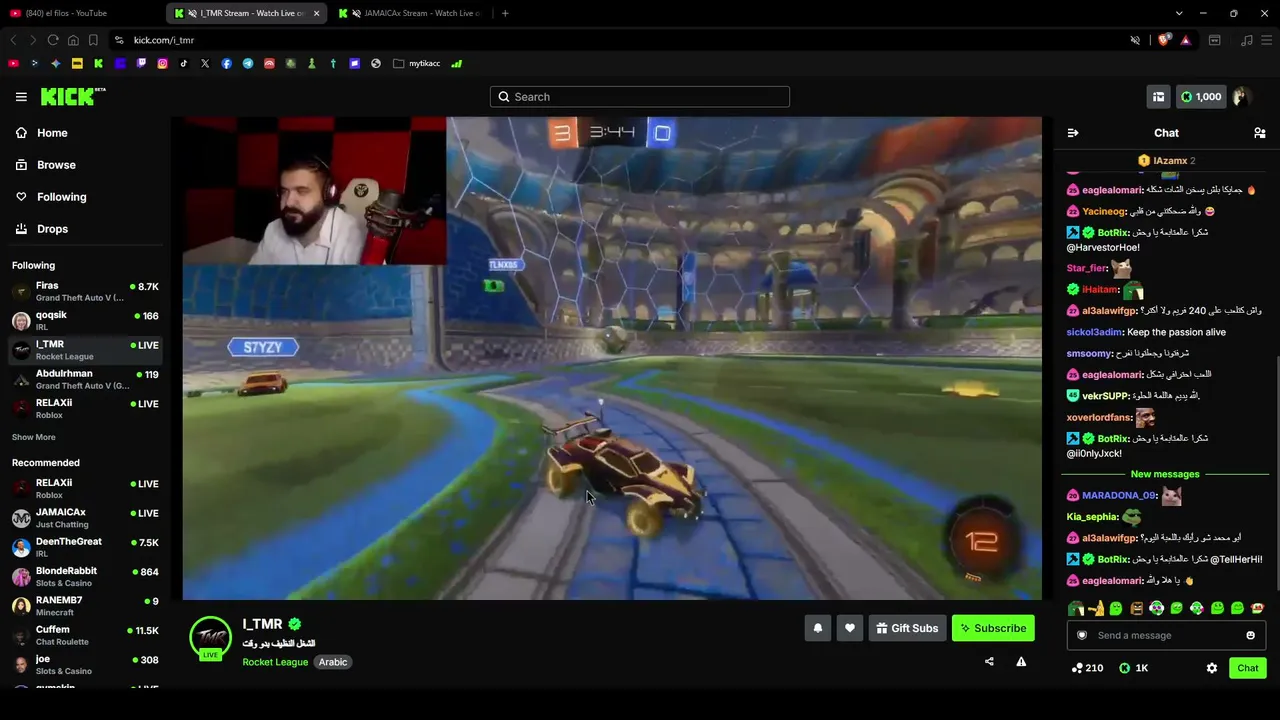
Task: Bookmark this page
Action: [x=93, y=40]
